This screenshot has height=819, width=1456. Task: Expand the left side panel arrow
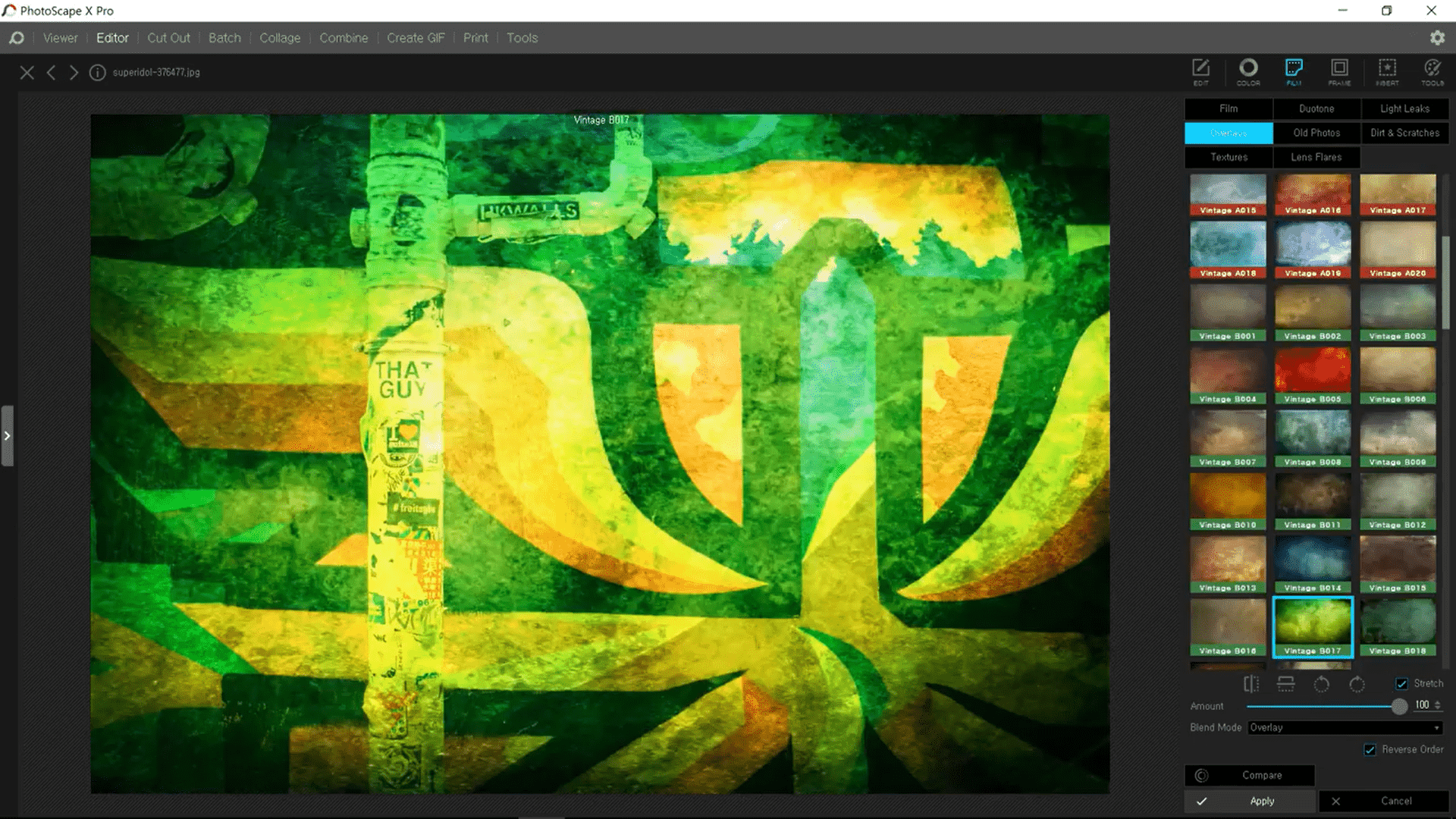coord(7,436)
